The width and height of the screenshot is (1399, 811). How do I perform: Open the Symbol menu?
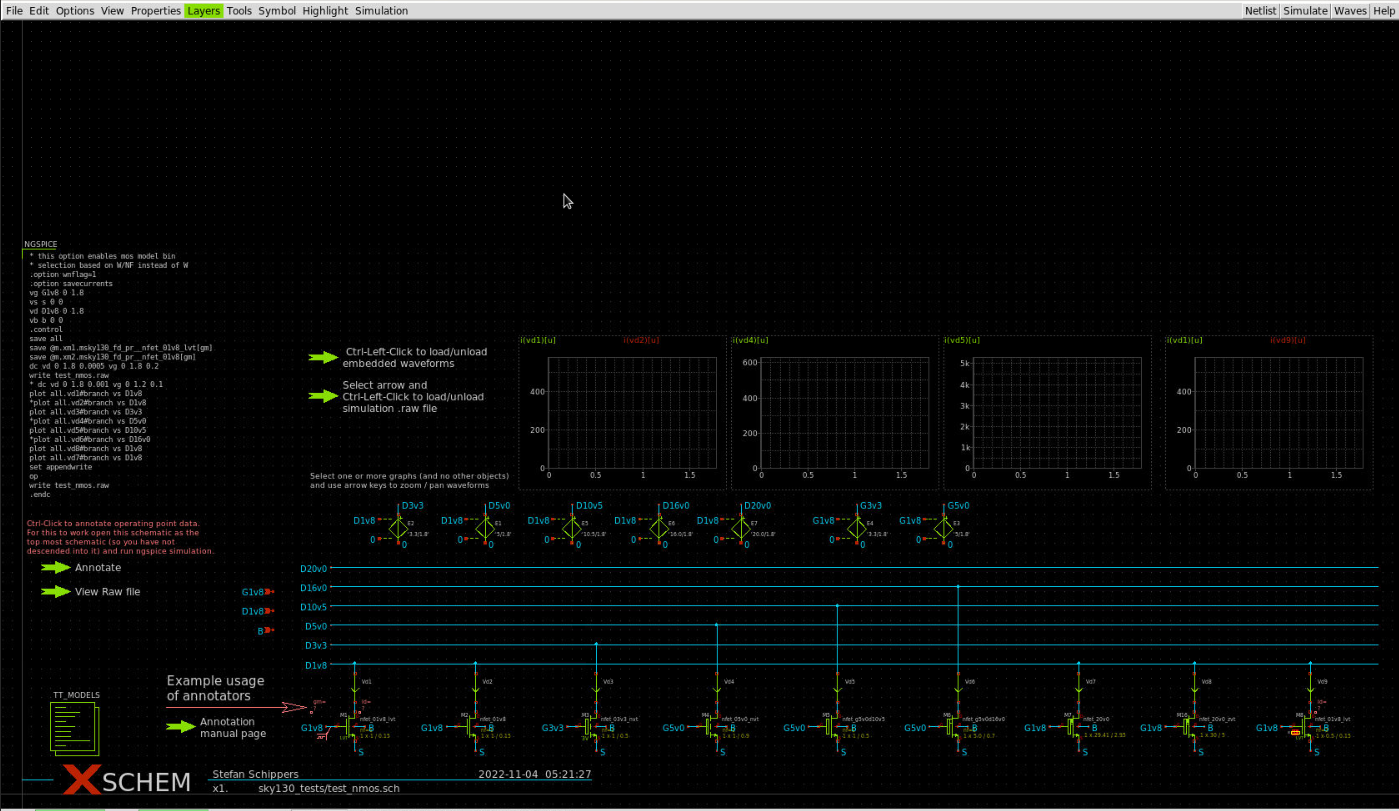(x=277, y=10)
